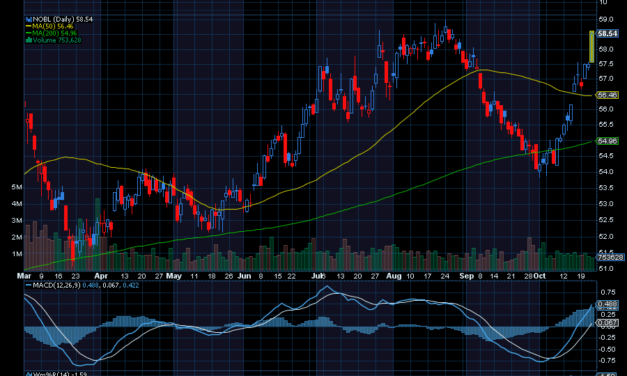Viewport: 627px width, 376px height.
Task: Click the 0.488 MACD value tag
Action: coord(607,304)
